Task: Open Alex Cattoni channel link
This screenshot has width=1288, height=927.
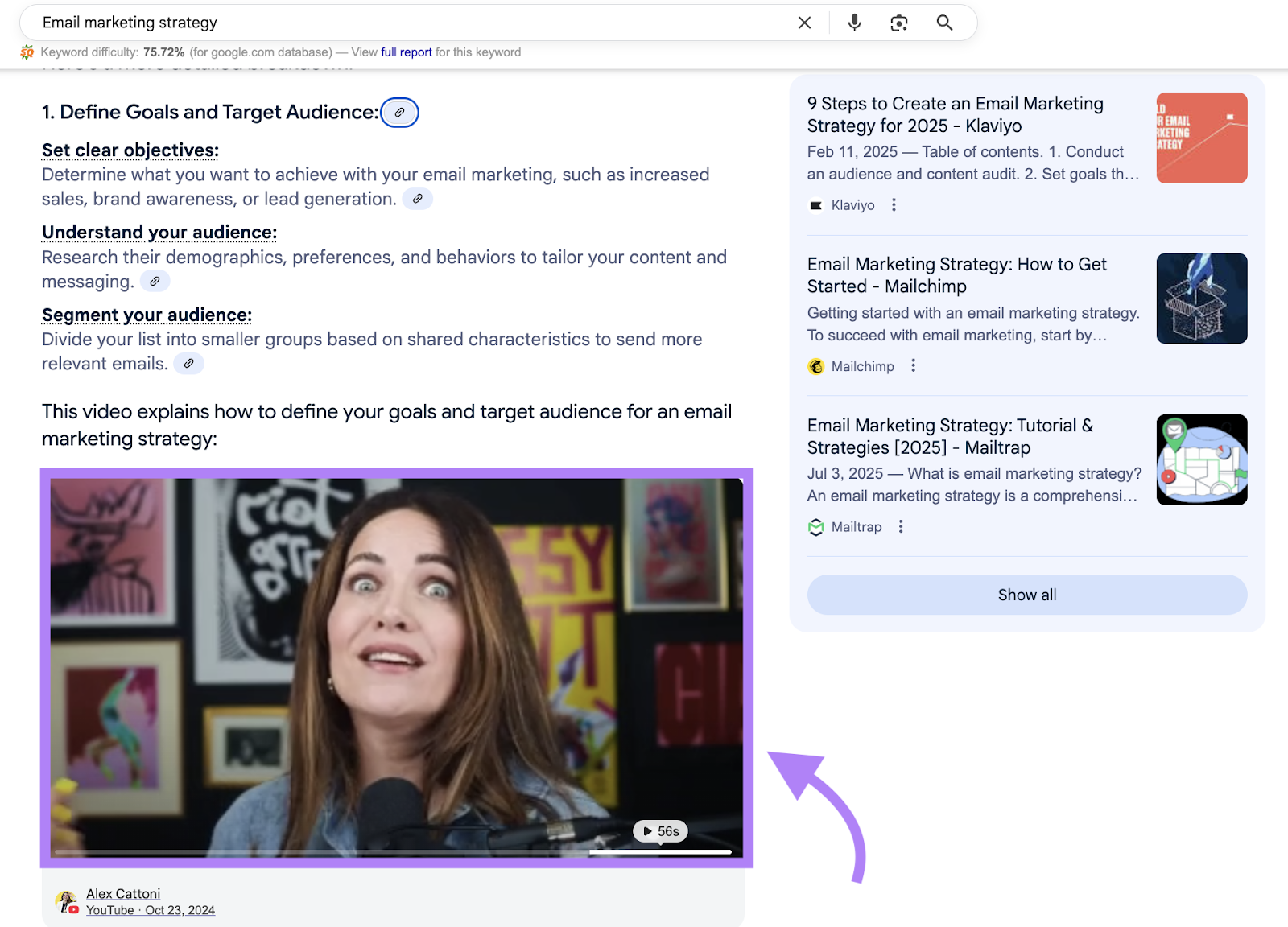Action: 123,894
